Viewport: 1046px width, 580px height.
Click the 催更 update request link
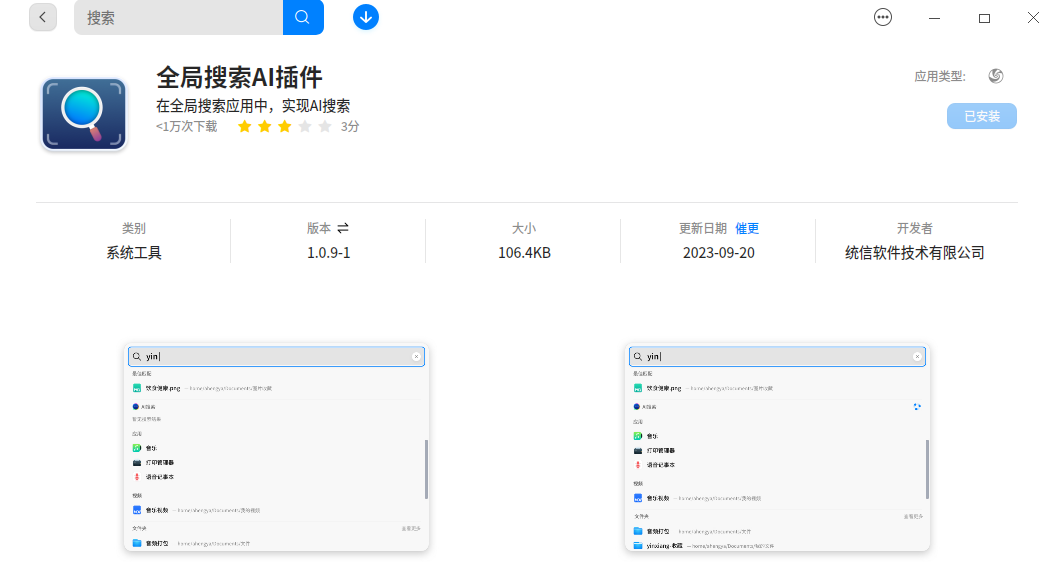coord(747,228)
